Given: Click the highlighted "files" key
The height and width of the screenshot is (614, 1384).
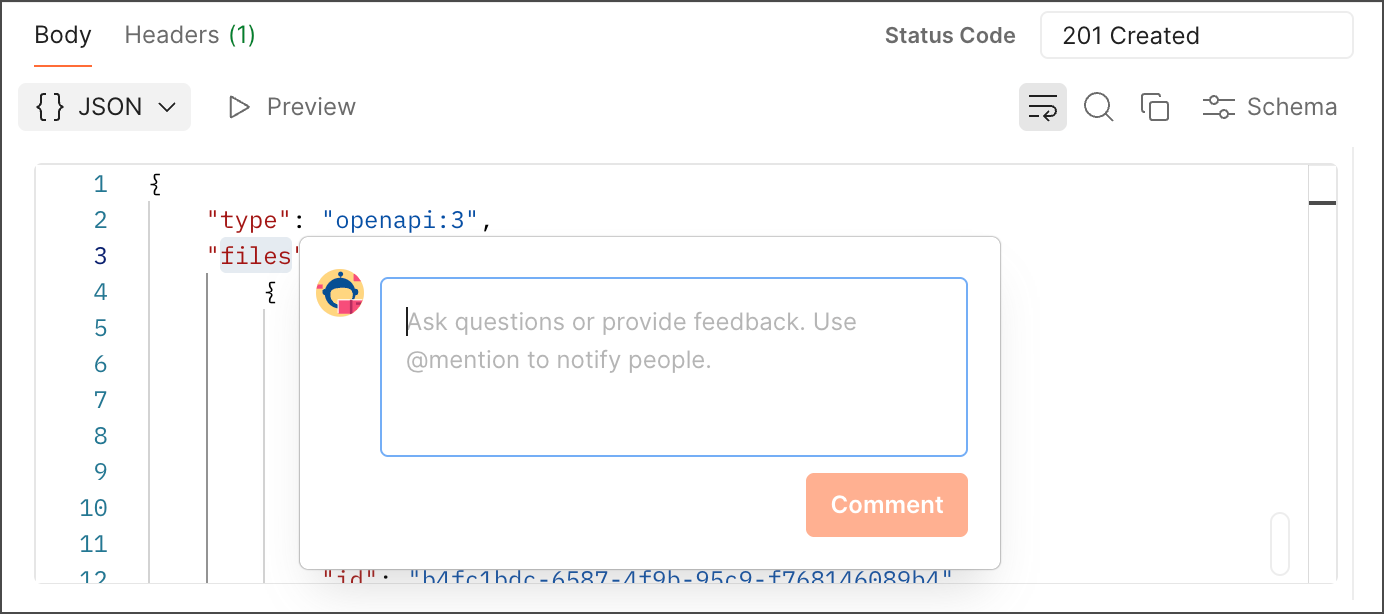Looking at the screenshot, I should (256, 256).
